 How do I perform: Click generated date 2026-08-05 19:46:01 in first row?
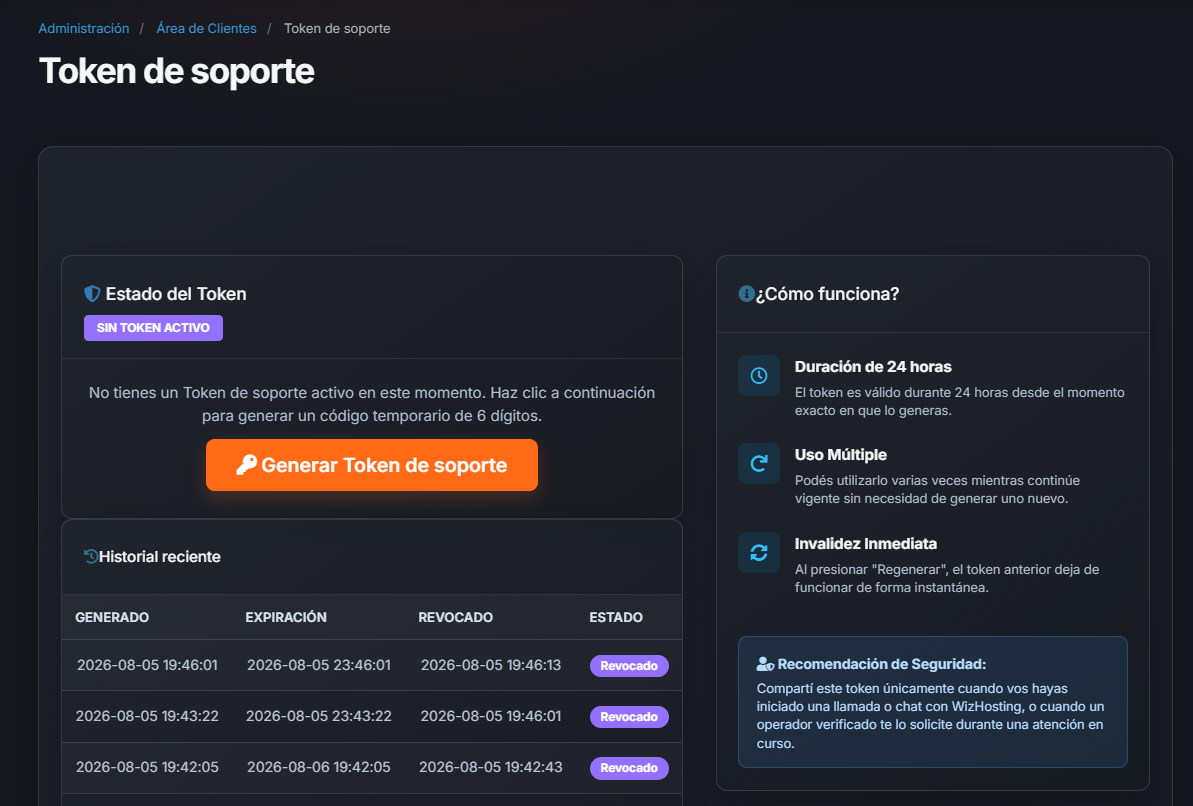147,665
